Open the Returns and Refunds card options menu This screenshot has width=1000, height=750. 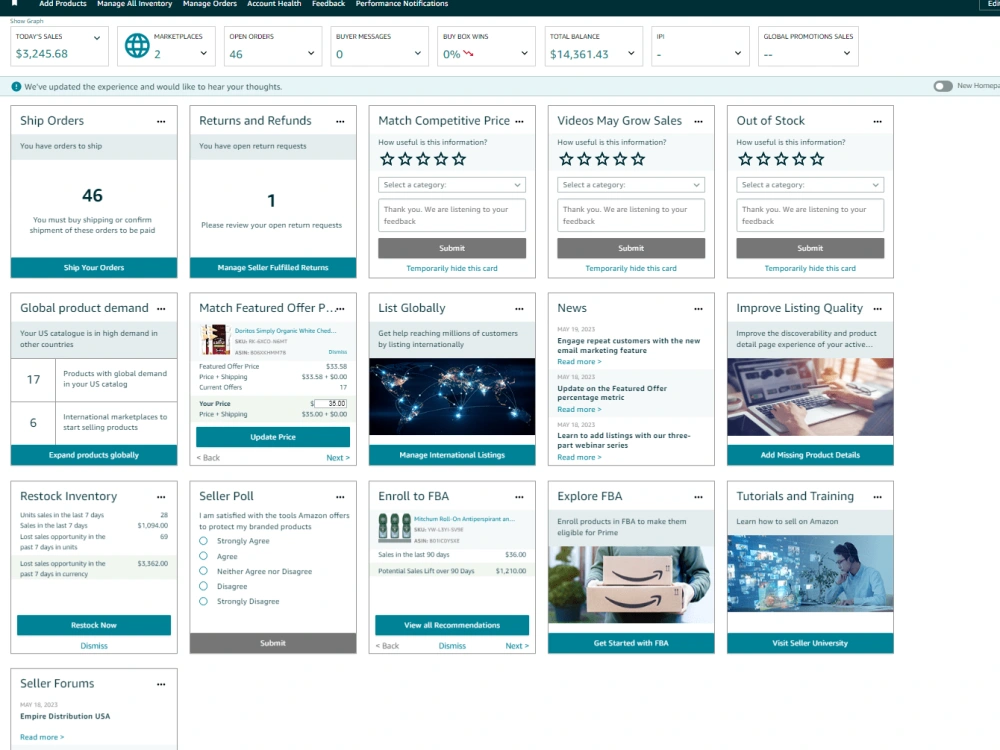(x=341, y=121)
